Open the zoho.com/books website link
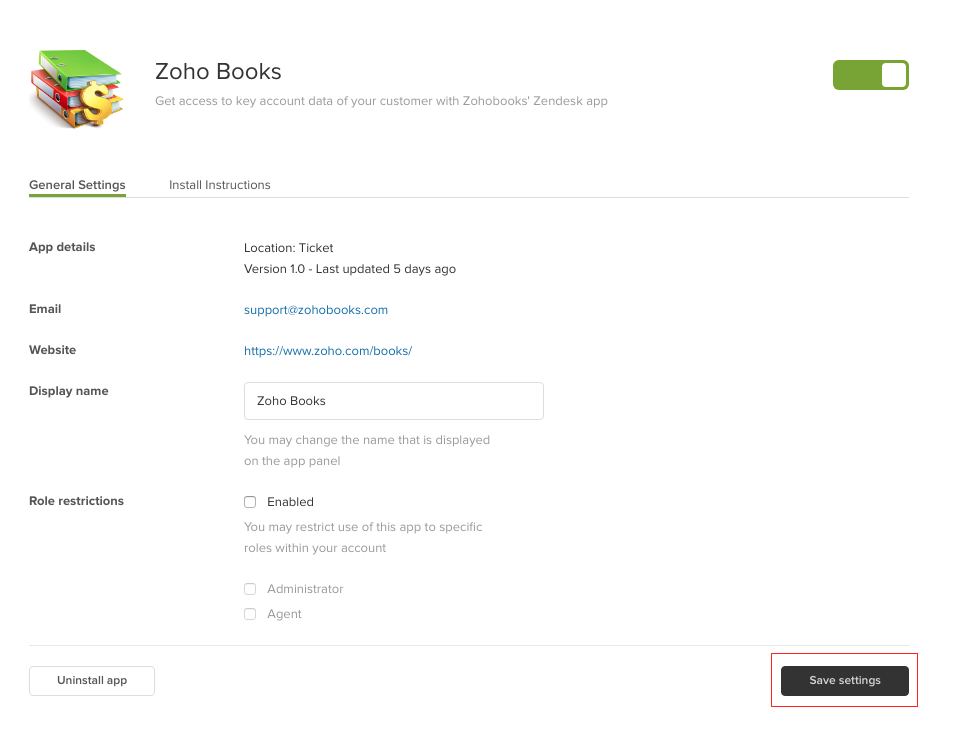The width and height of the screenshot is (968, 737). coord(328,351)
